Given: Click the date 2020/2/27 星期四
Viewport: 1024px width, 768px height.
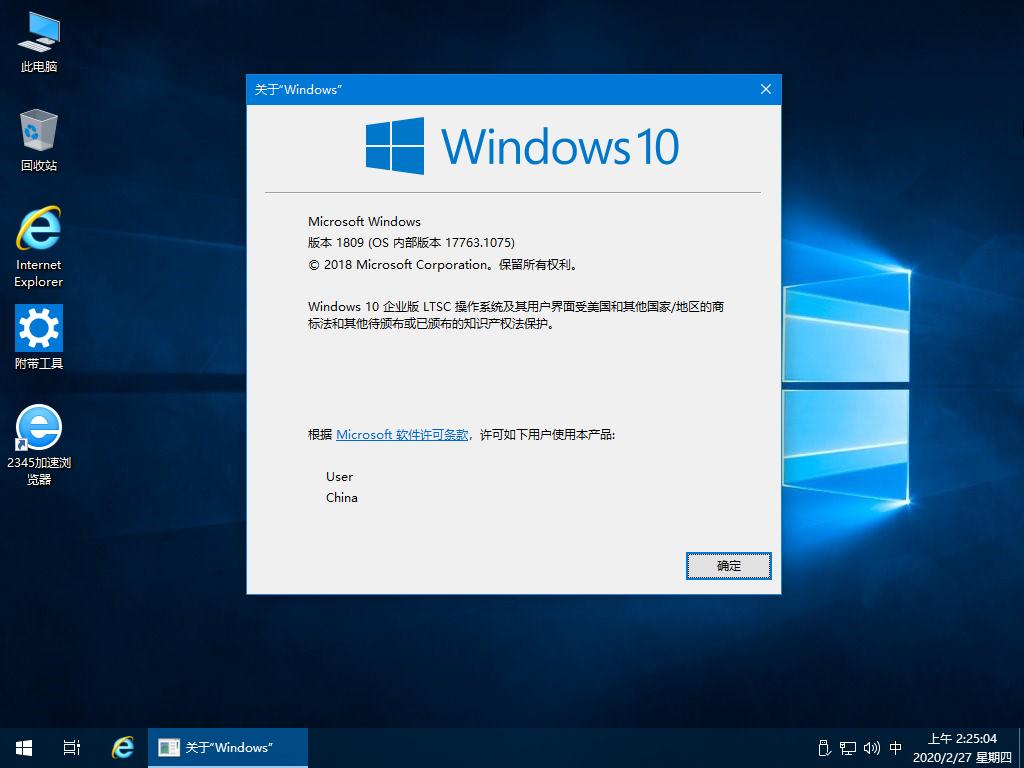Looking at the screenshot, I should coord(963,758).
